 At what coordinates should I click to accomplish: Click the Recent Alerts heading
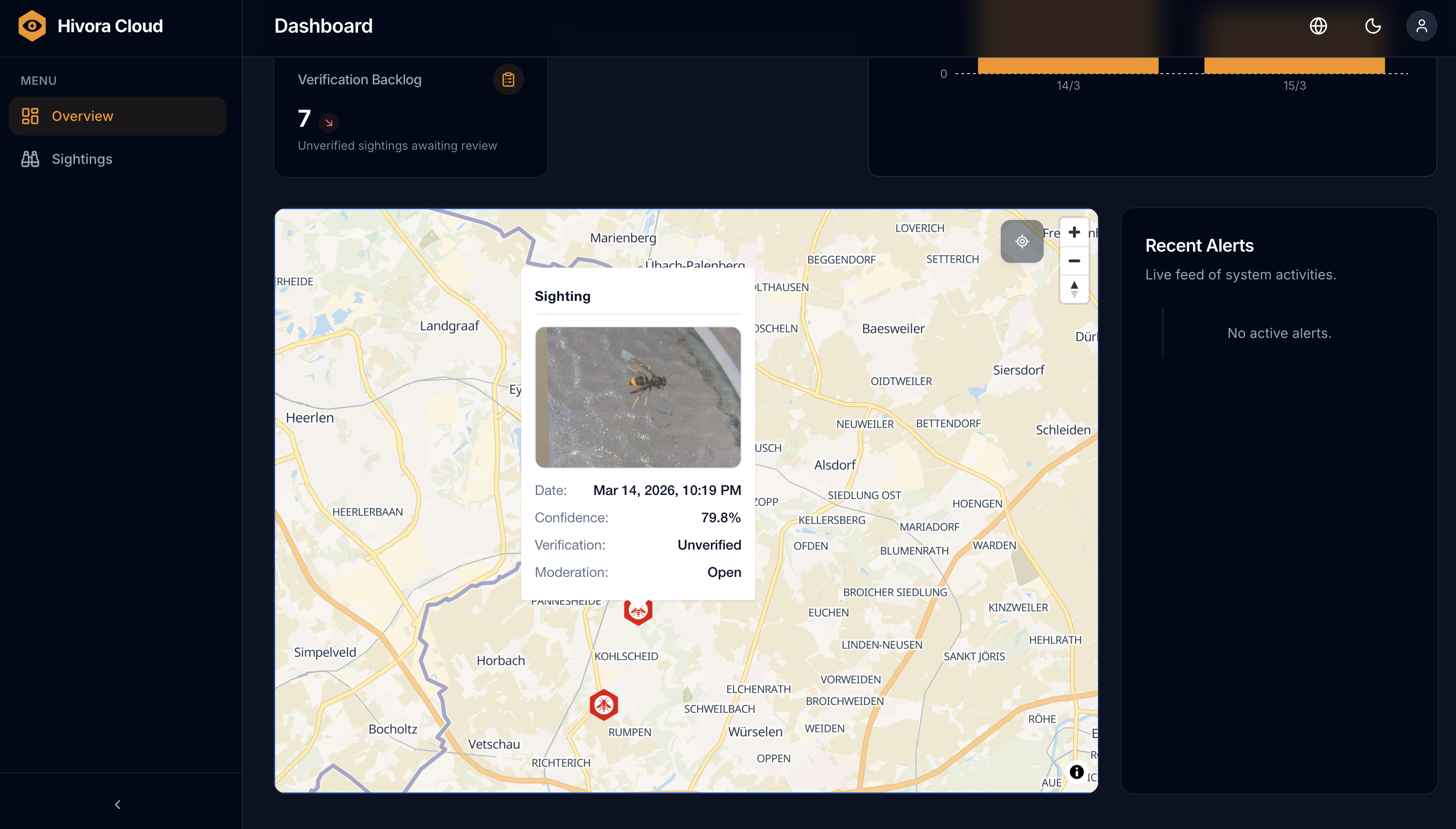coord(1199,245)
